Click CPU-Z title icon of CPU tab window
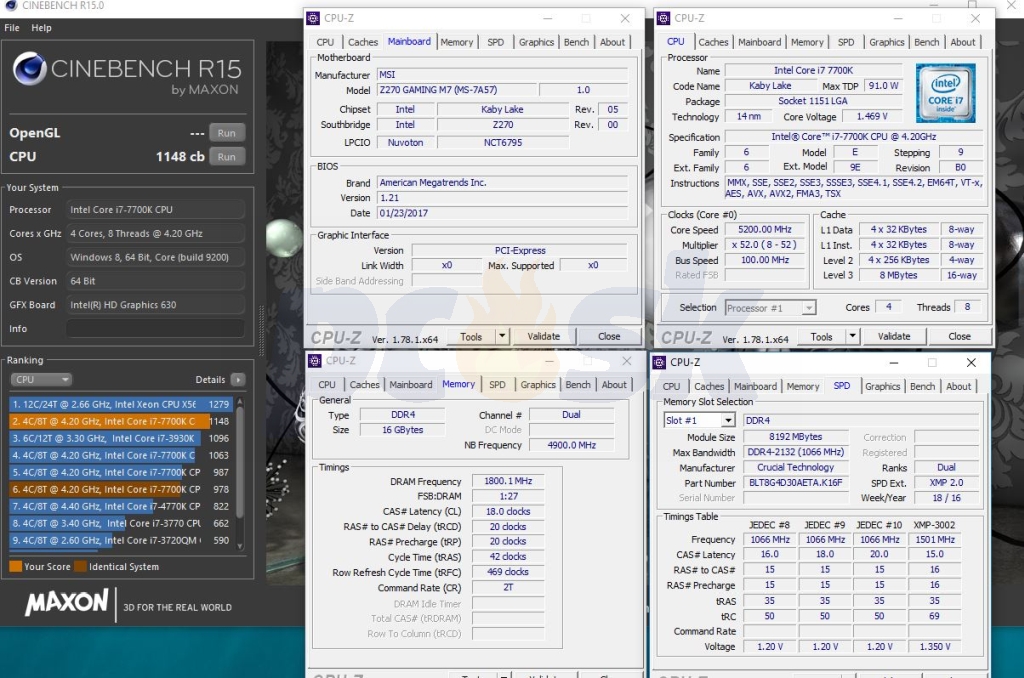The width and height of the screenshot is (1024, 678). 664,18
